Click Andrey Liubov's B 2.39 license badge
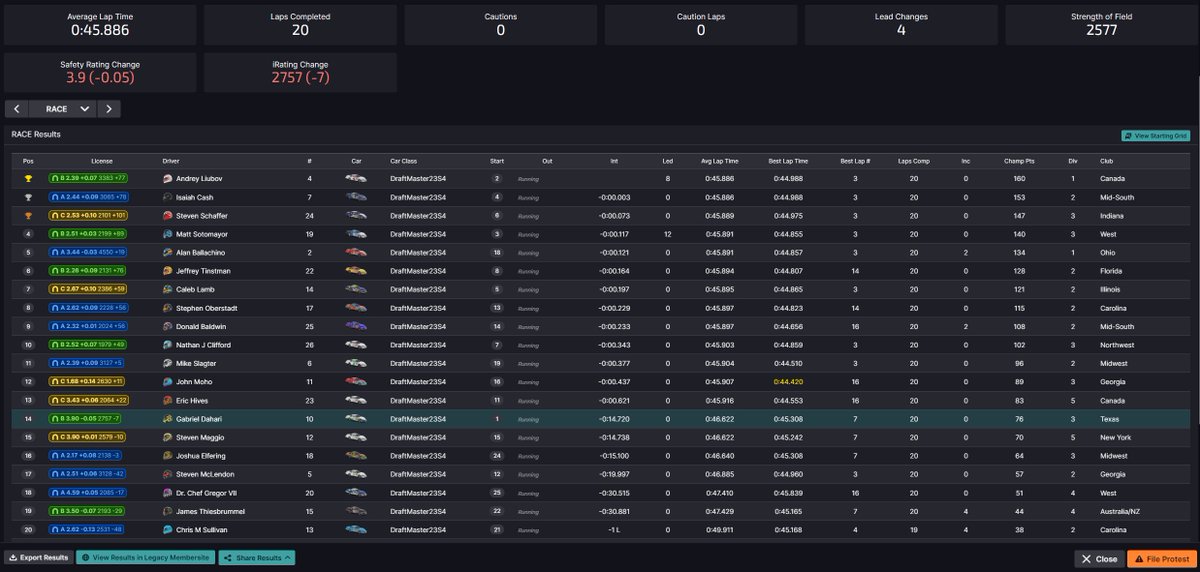1200x572 pixels. tap(88, 179)
